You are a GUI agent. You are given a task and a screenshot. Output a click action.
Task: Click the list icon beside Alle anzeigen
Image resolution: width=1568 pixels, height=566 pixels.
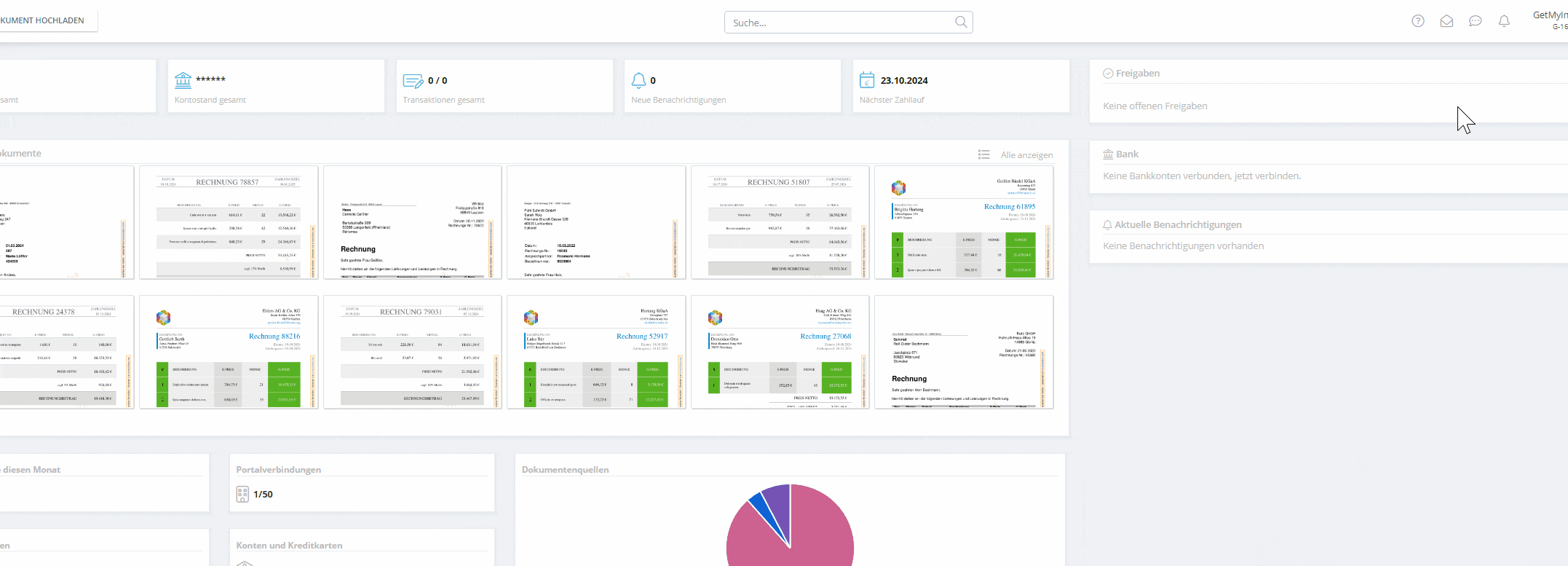coord(984,154)
